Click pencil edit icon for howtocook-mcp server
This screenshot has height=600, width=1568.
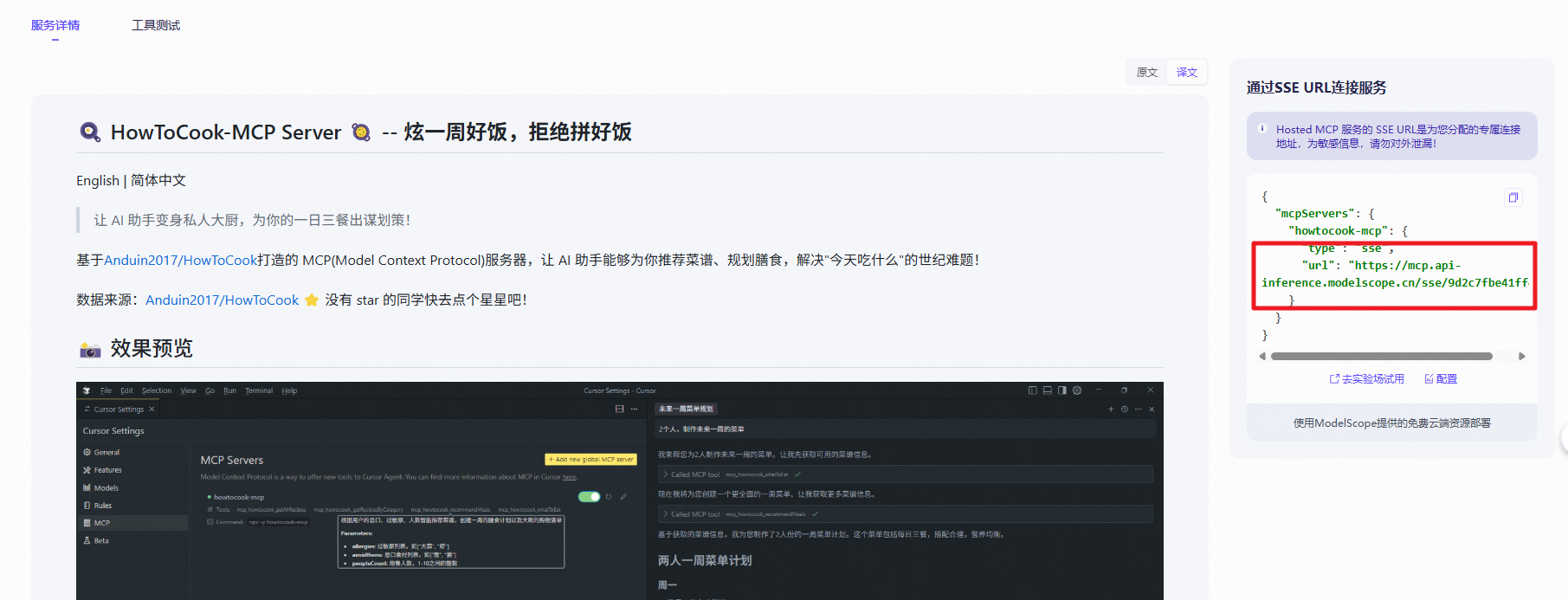(623, 497)
